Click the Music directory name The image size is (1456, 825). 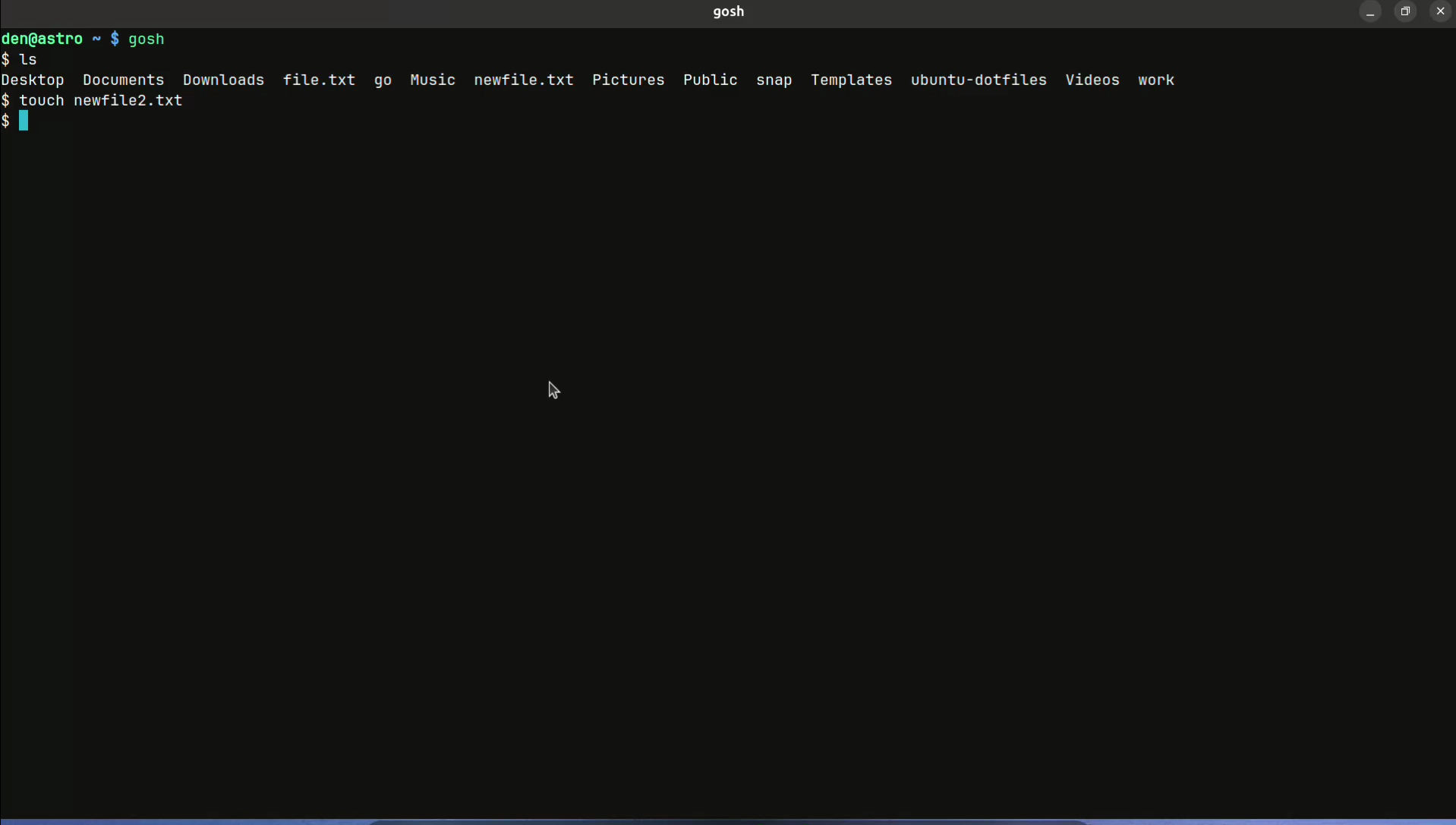tap(433, 80)
